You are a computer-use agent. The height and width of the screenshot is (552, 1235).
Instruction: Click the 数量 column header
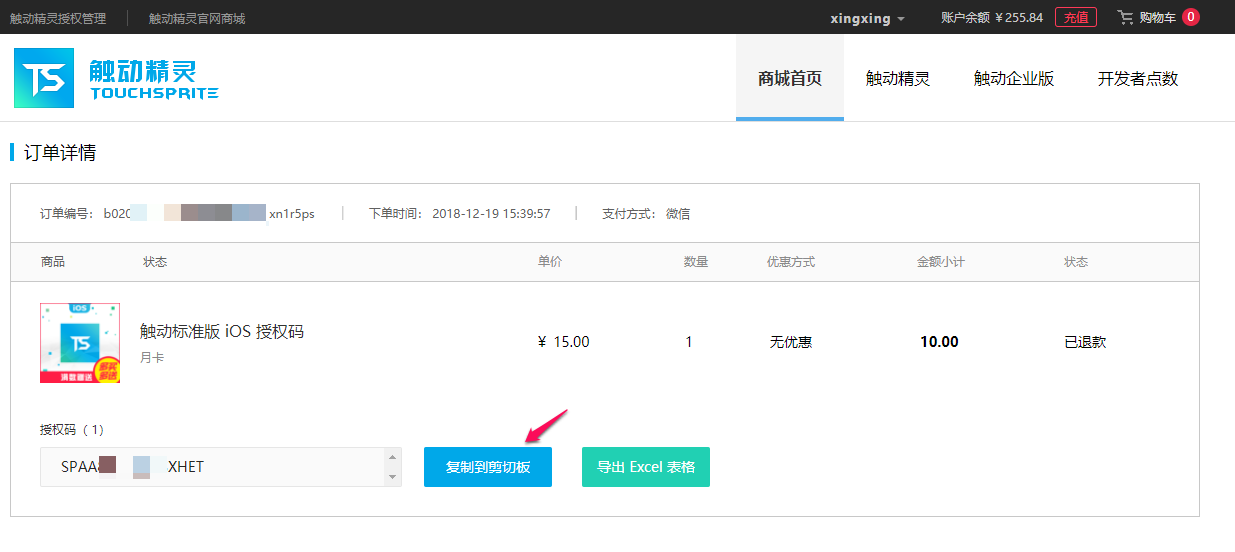click(696, 262)
